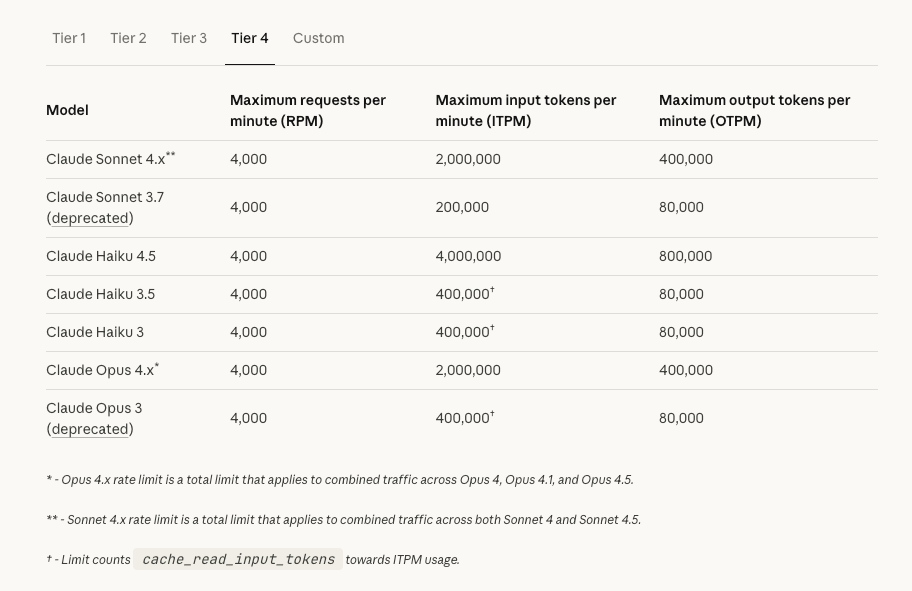Click the Model column header
This screenshot has height=591, width=912.
(67, 110)
